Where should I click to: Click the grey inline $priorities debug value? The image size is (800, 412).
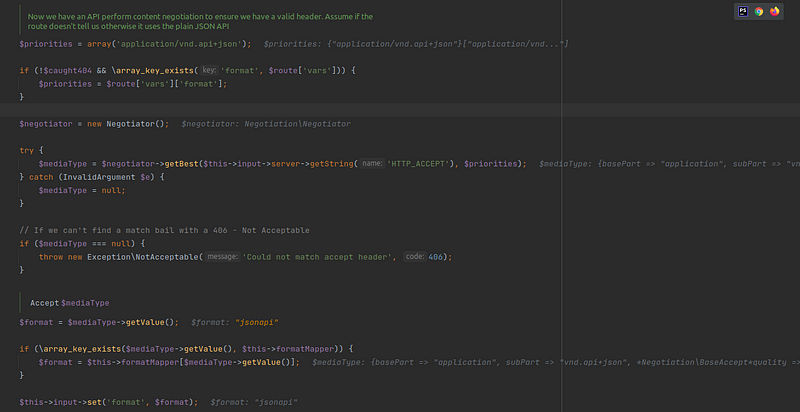[416, 44]
